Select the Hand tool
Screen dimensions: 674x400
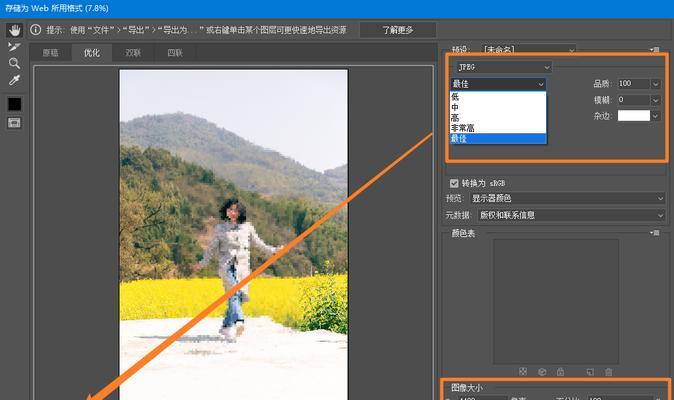tap(14, 30)
